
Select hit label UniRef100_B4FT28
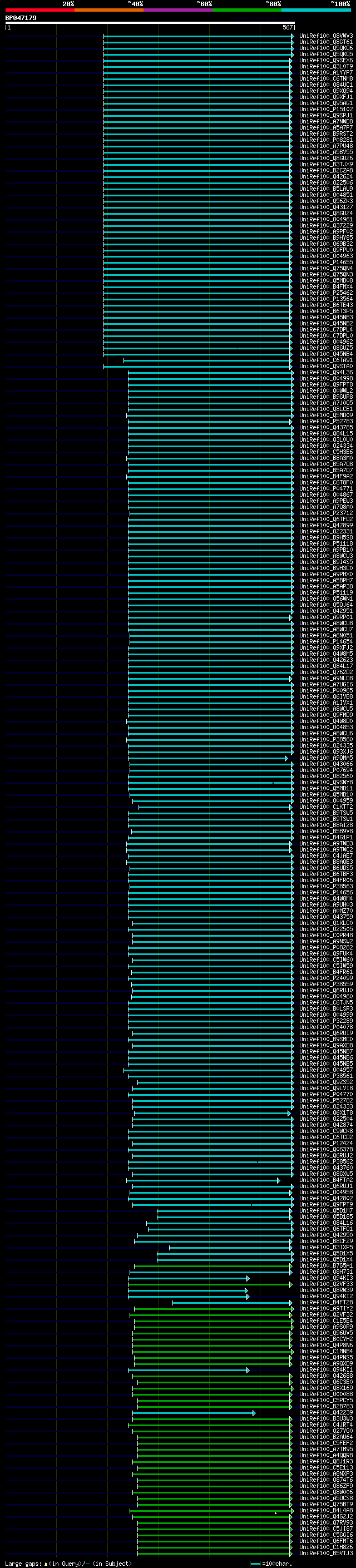pos(325,1303)
